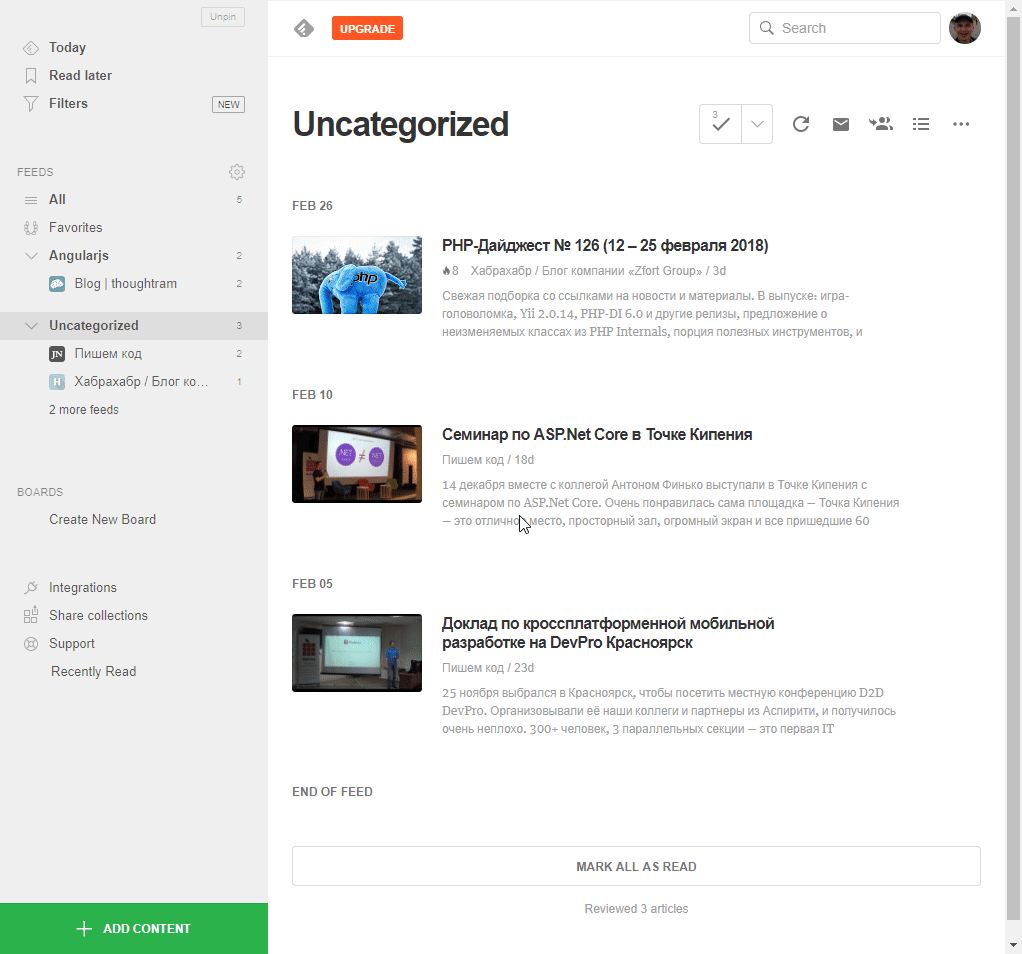The height and width of the screenshot is (954, 1022).
Task: Click in the Search input field
Action: coord(845,28)
